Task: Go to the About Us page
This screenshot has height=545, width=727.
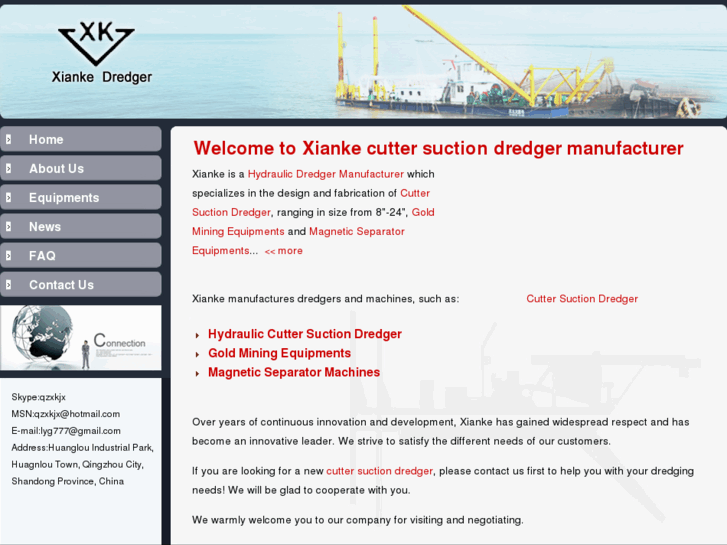Action: (56, 169)
